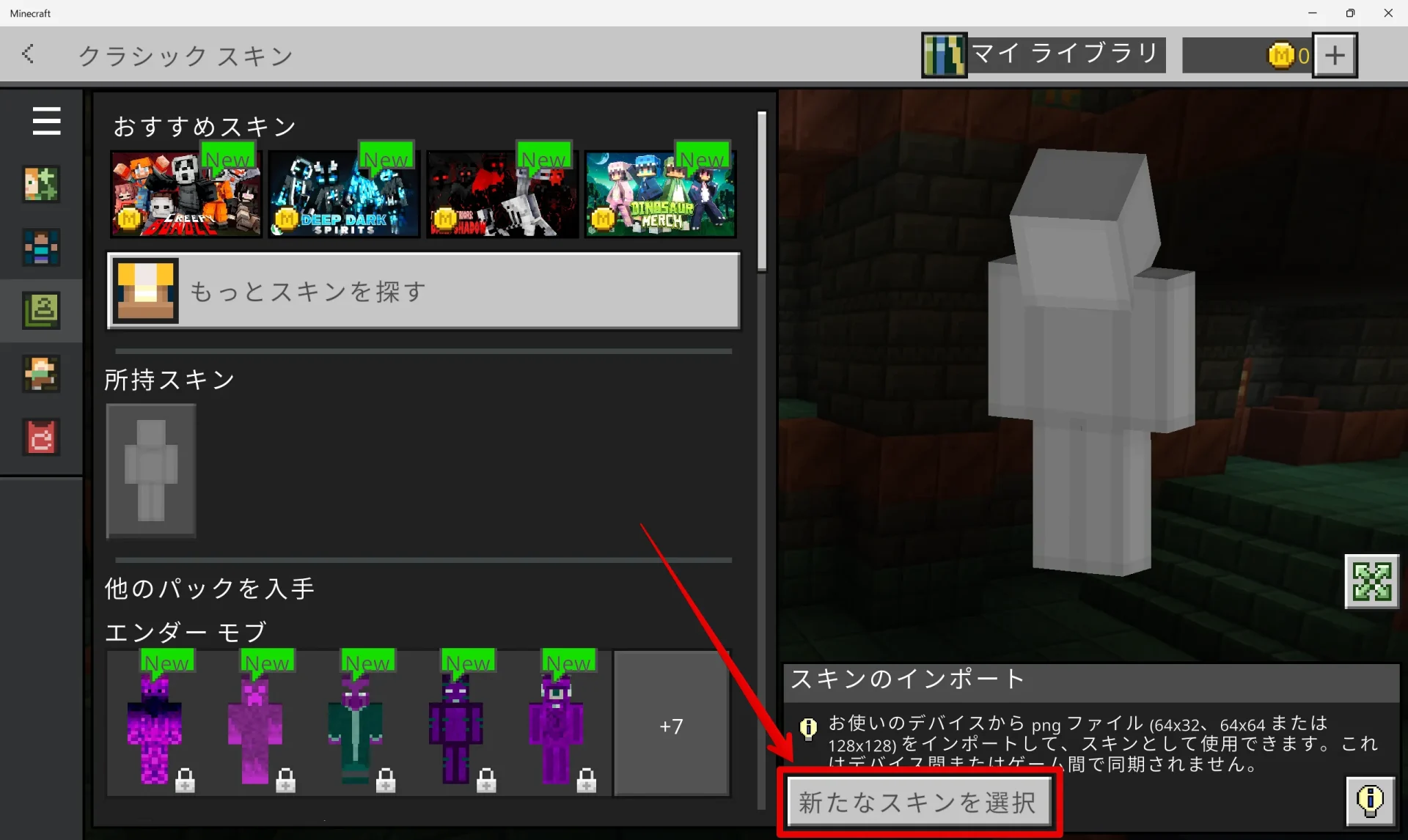
Task: Click the Minecoin balance display
Action: (x=1247, y=55)
